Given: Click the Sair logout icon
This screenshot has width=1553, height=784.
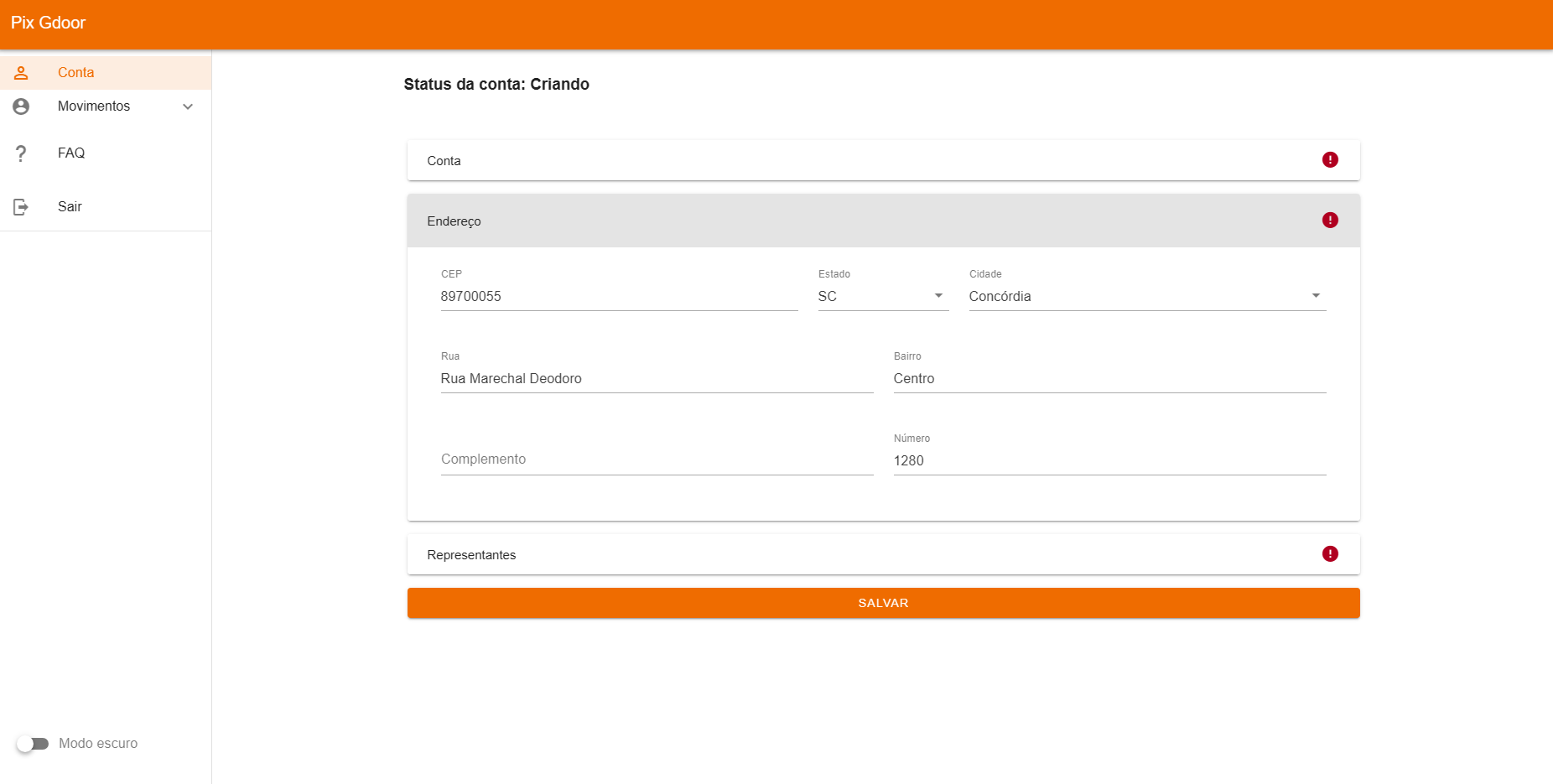Looking at the screenshot, I should click(x=21, y=207).
